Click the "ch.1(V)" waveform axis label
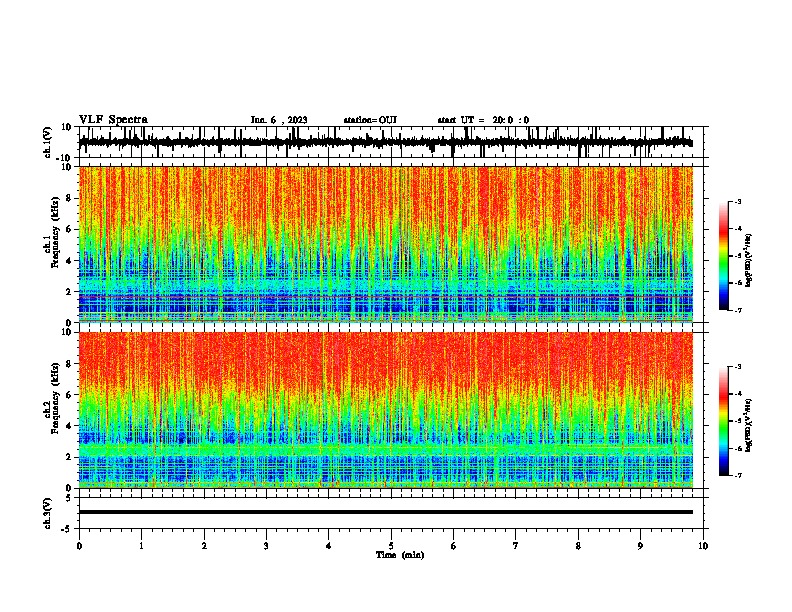Screen dimensions: 792x612 click(48, 142)
